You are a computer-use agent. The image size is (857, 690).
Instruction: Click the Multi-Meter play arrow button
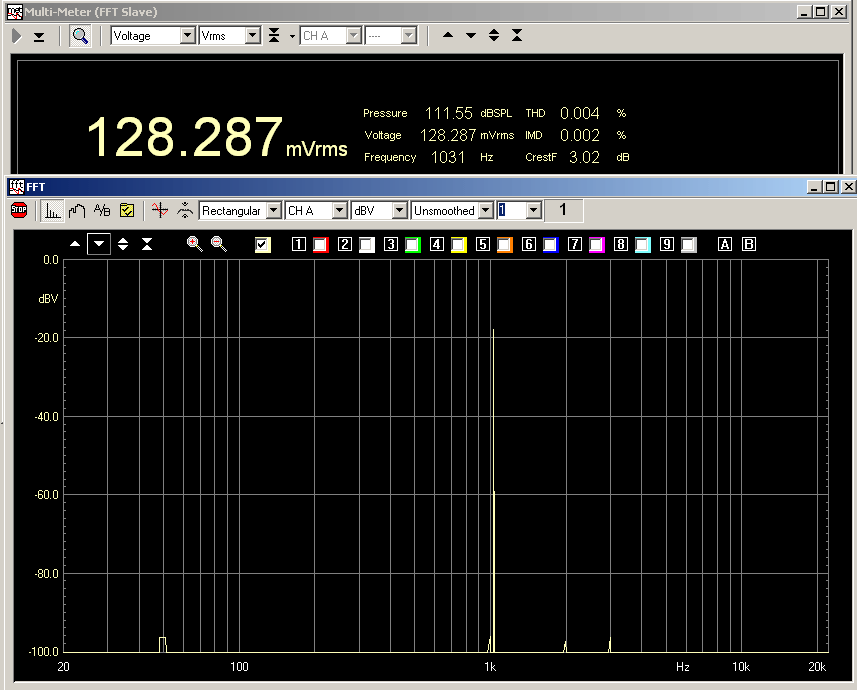coord(17,36)
